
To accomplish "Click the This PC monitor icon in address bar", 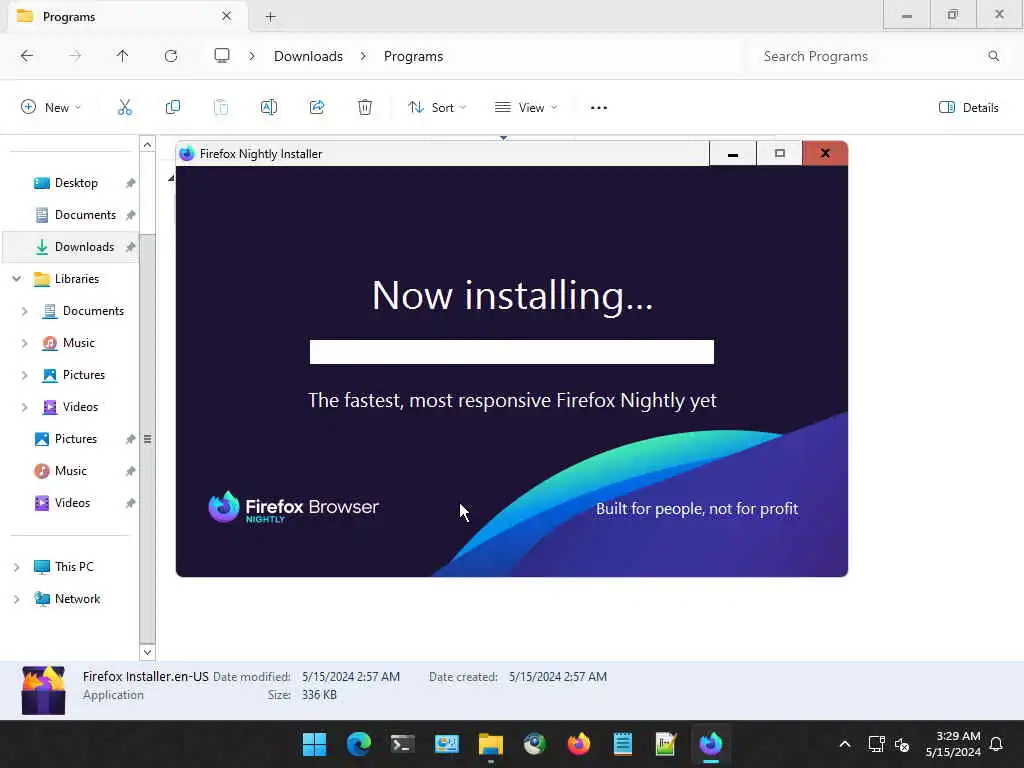I will click(222, 56).
